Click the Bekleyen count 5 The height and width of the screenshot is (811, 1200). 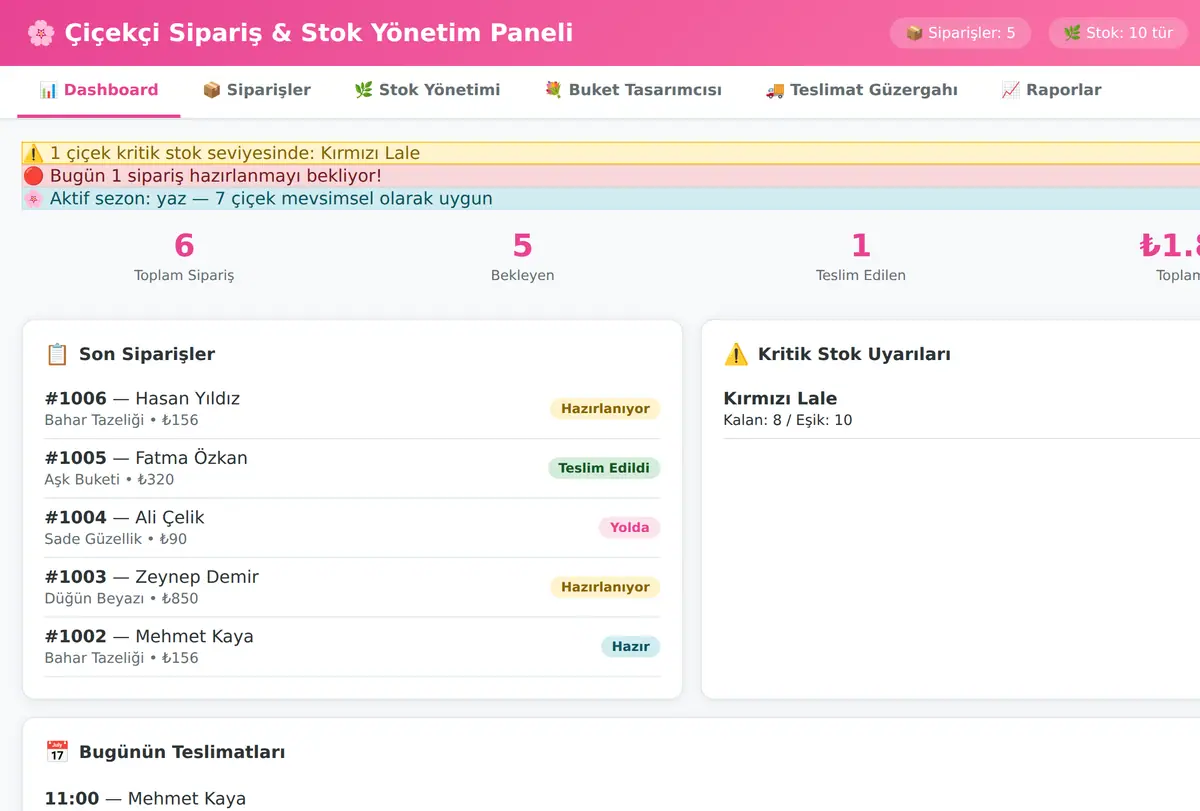tap(522, 246)
